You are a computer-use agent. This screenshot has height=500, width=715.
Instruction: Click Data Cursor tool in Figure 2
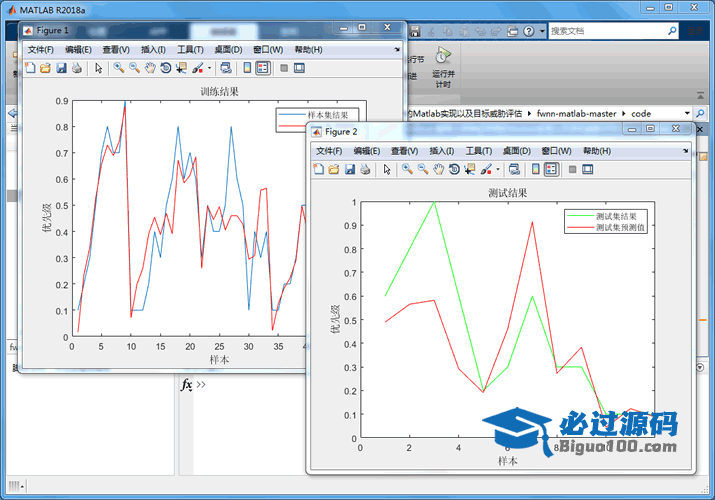click(x=470, y=169)
